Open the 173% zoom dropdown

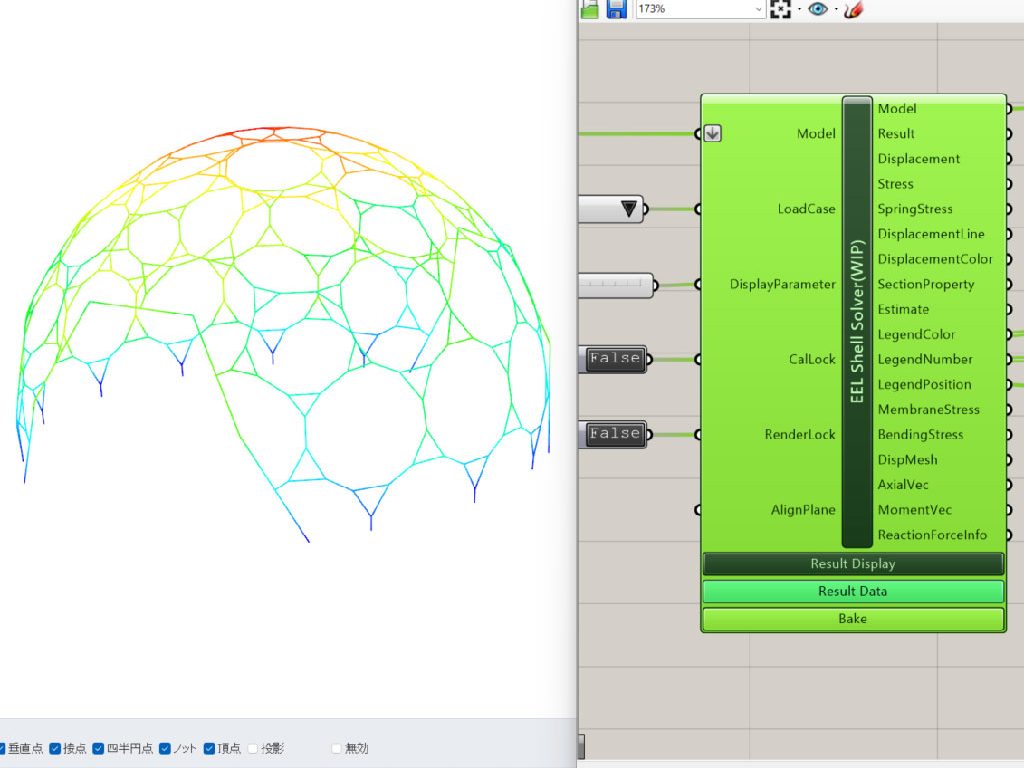[758, 9]
